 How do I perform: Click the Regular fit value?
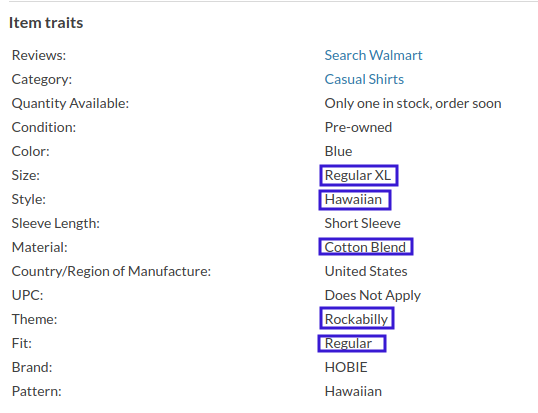[352, 343]
